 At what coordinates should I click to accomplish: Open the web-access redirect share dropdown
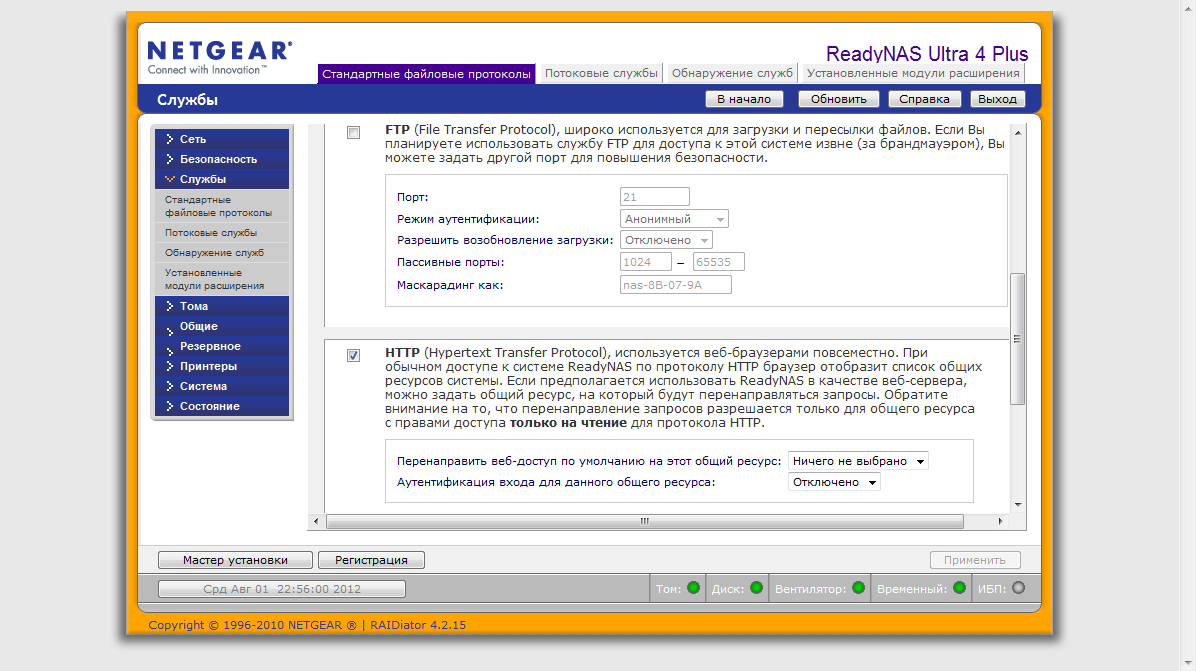pyautogui.click(x=858, y=461)
